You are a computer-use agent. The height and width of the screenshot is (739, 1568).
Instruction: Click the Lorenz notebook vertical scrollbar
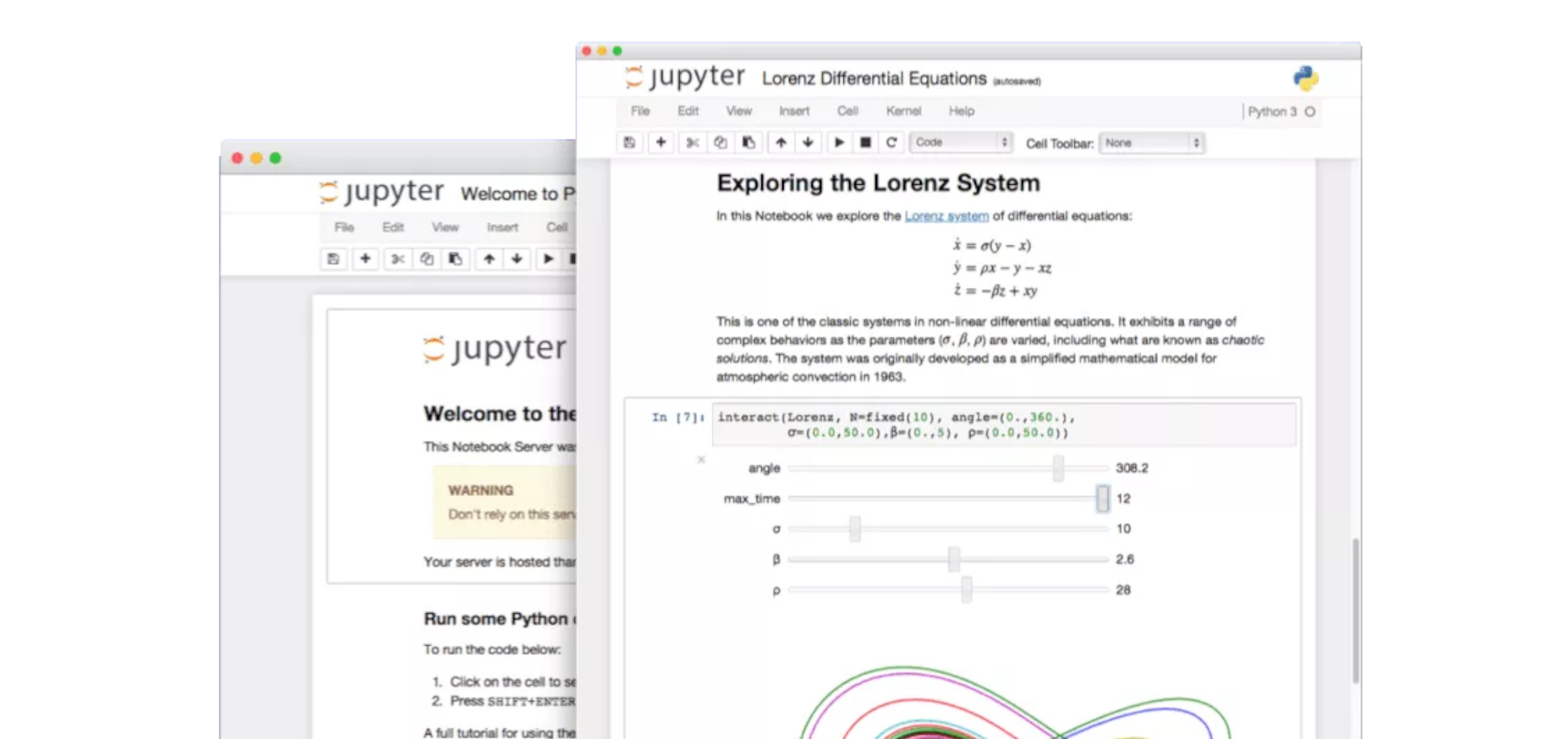[1355, 610]
